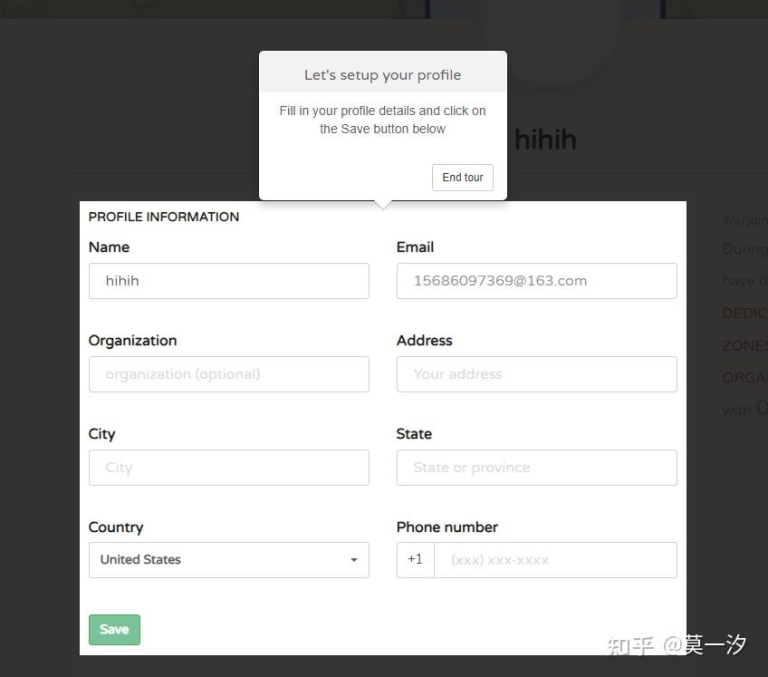This screenshot has width=768, height=677.
Task: Focus the City text field
Action: point(228,467)
